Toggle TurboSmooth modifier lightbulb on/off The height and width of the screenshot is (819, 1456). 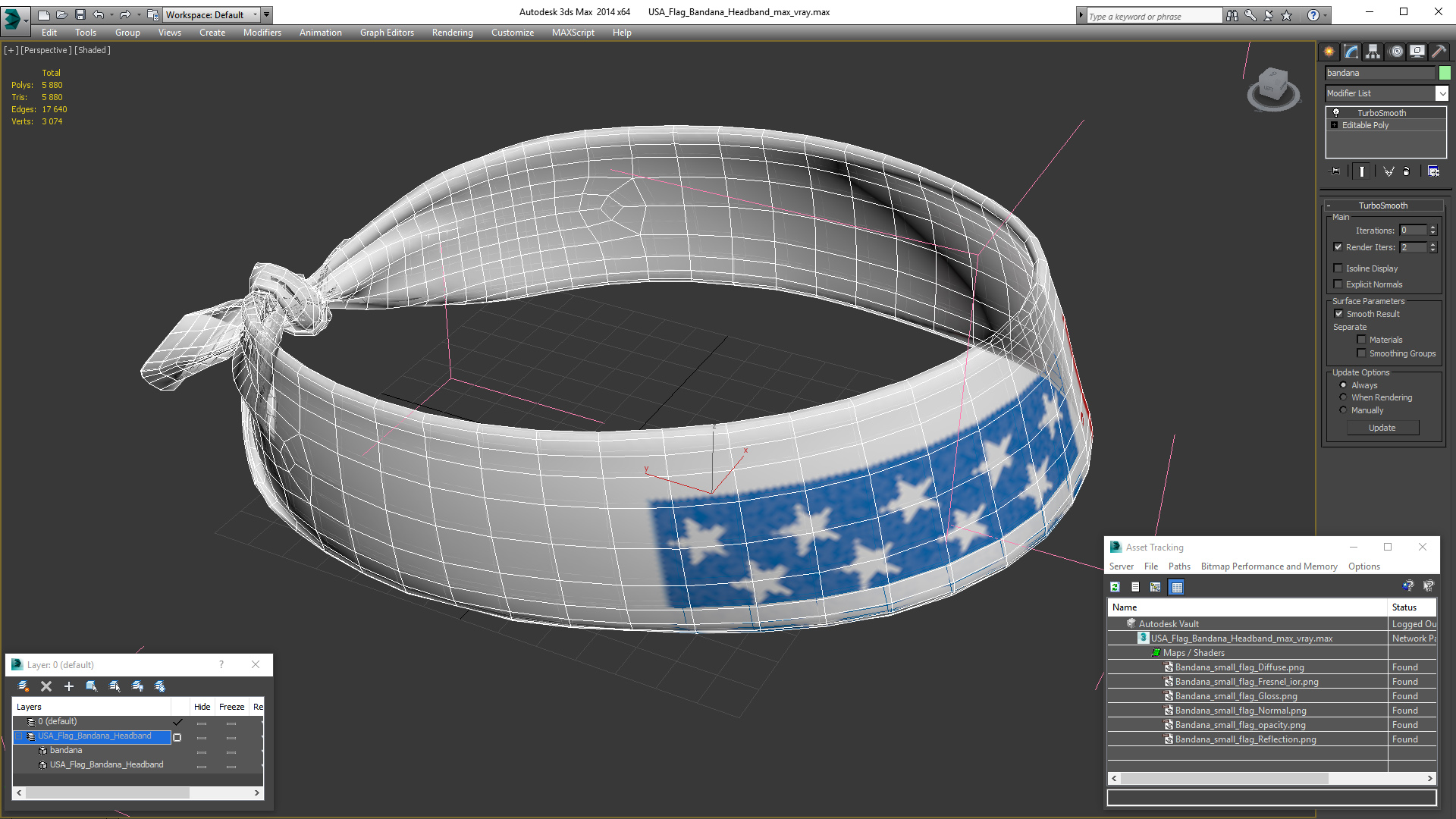1336,112
